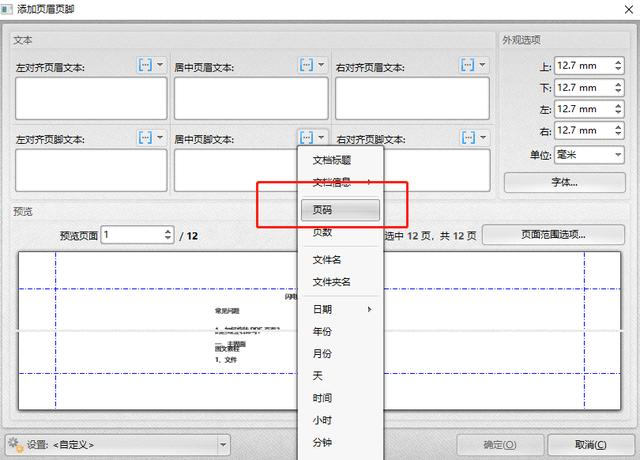Select 文档标题 from the macro menu
Screen dimensions: 640x460
(340, 160)
